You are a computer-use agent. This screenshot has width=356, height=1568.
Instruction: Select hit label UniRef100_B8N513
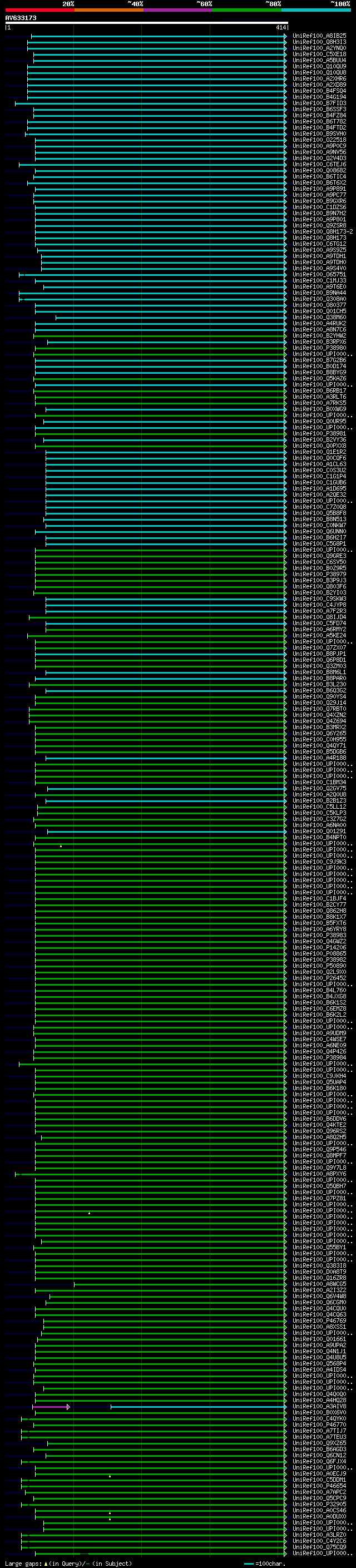[319, 519]
